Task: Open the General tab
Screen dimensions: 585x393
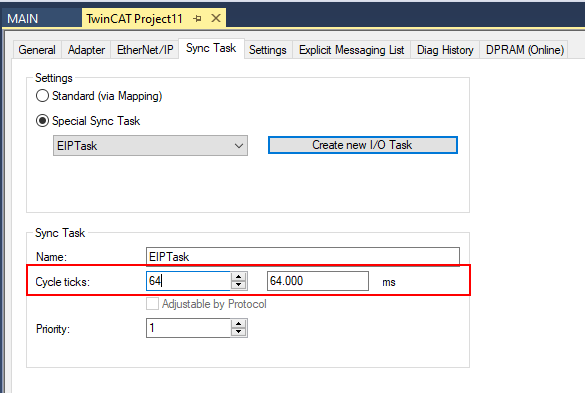Action: click(37, 50)
